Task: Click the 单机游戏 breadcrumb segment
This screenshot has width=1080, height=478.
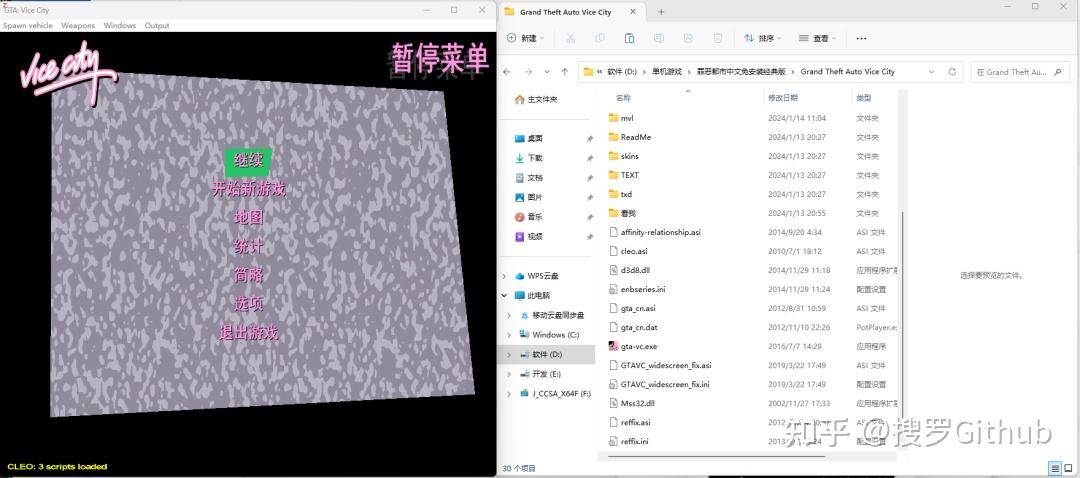Action: click(666, 72)
